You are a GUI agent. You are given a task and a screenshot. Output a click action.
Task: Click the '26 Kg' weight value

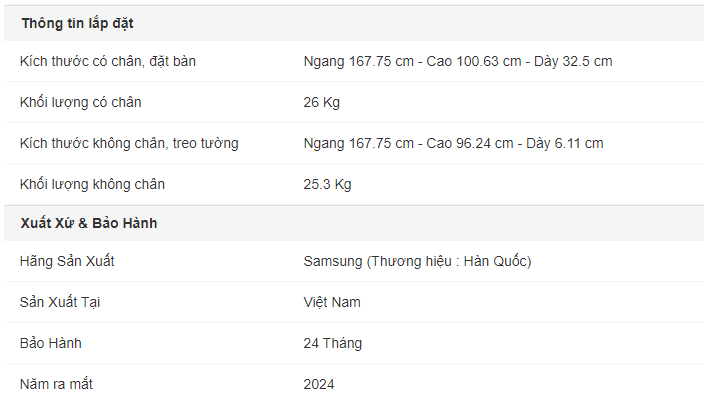[x=321, y=102]
